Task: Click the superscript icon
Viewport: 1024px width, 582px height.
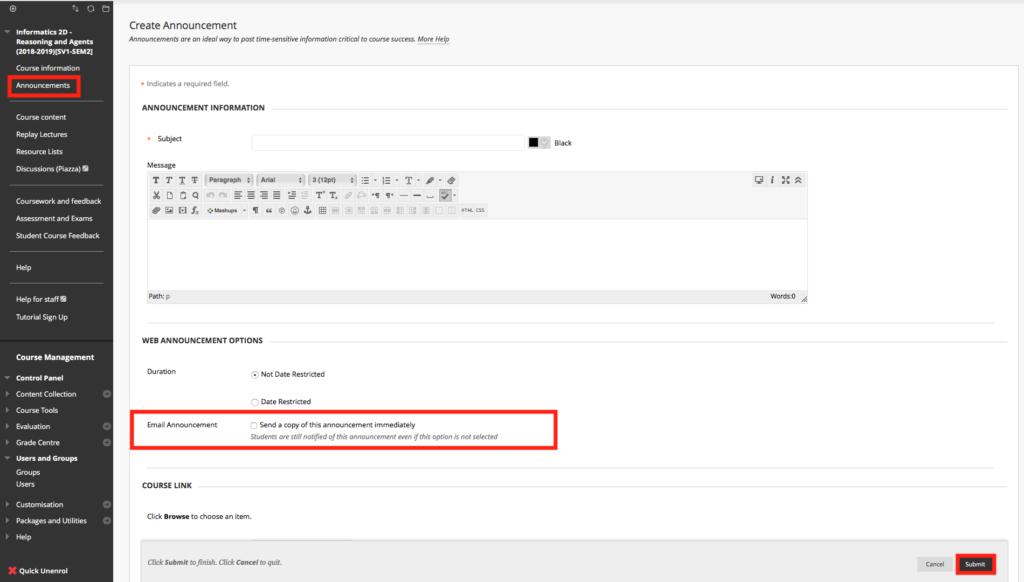Action: [320, 195]
